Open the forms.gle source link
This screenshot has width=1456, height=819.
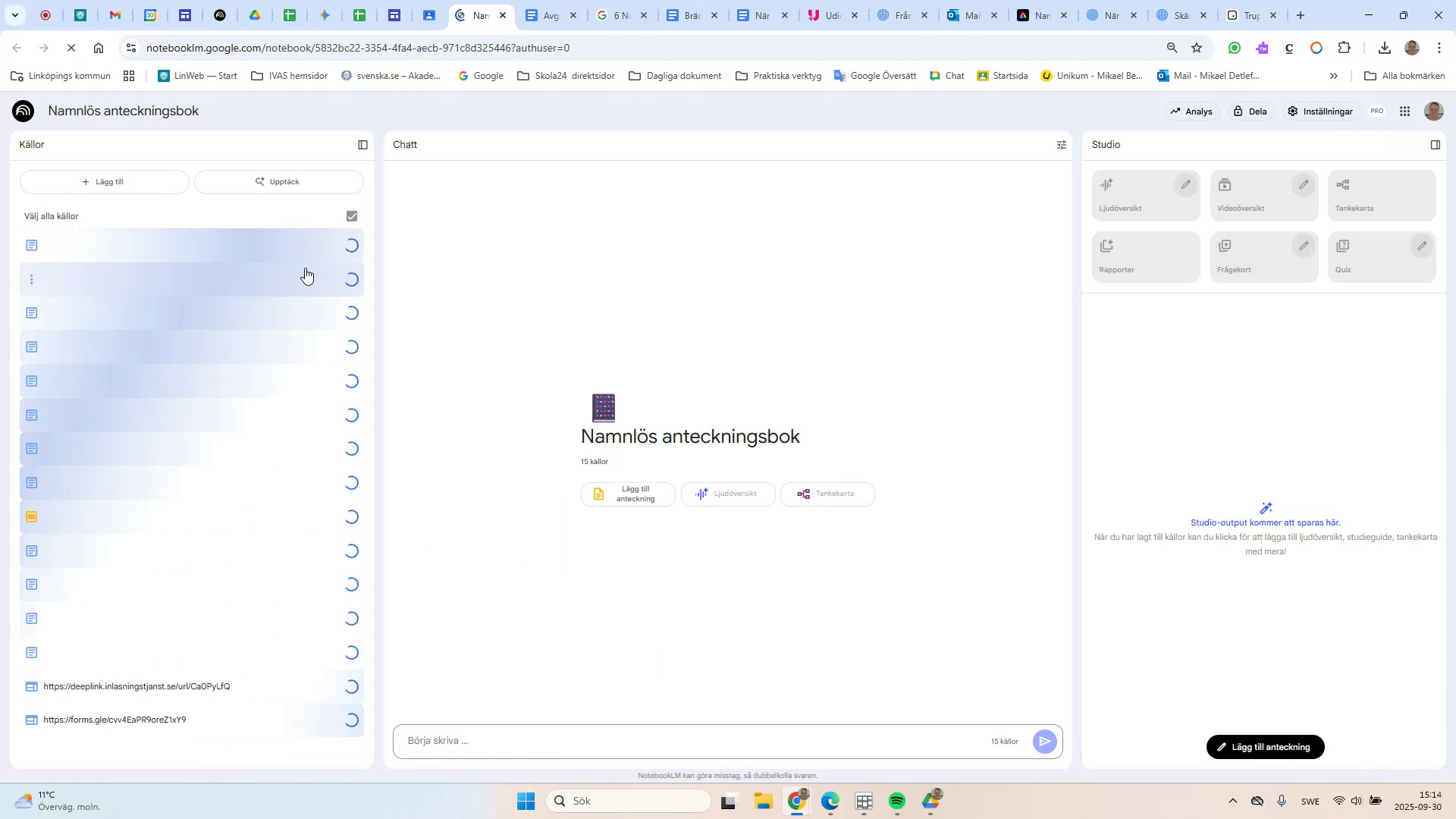point(115,720)
